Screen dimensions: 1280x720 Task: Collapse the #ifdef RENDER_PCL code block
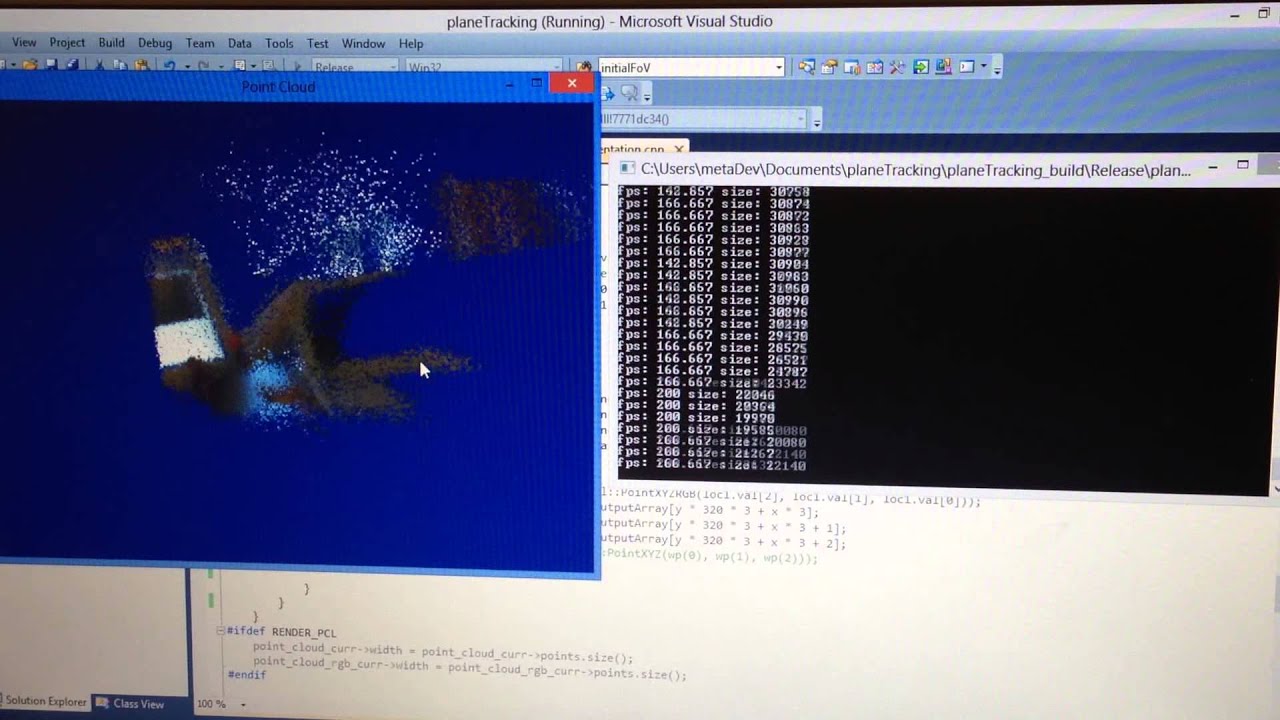pos(220,631)
